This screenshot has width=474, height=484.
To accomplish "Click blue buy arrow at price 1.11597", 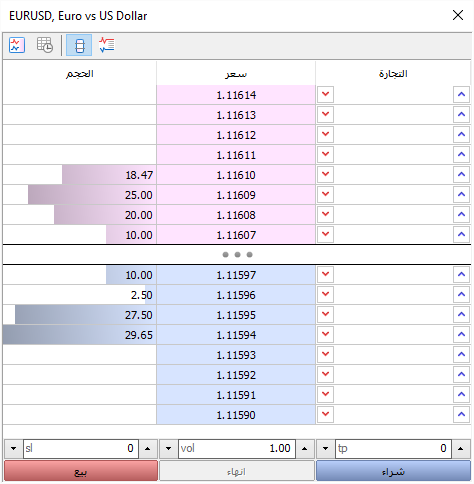I will pos(461,275).
